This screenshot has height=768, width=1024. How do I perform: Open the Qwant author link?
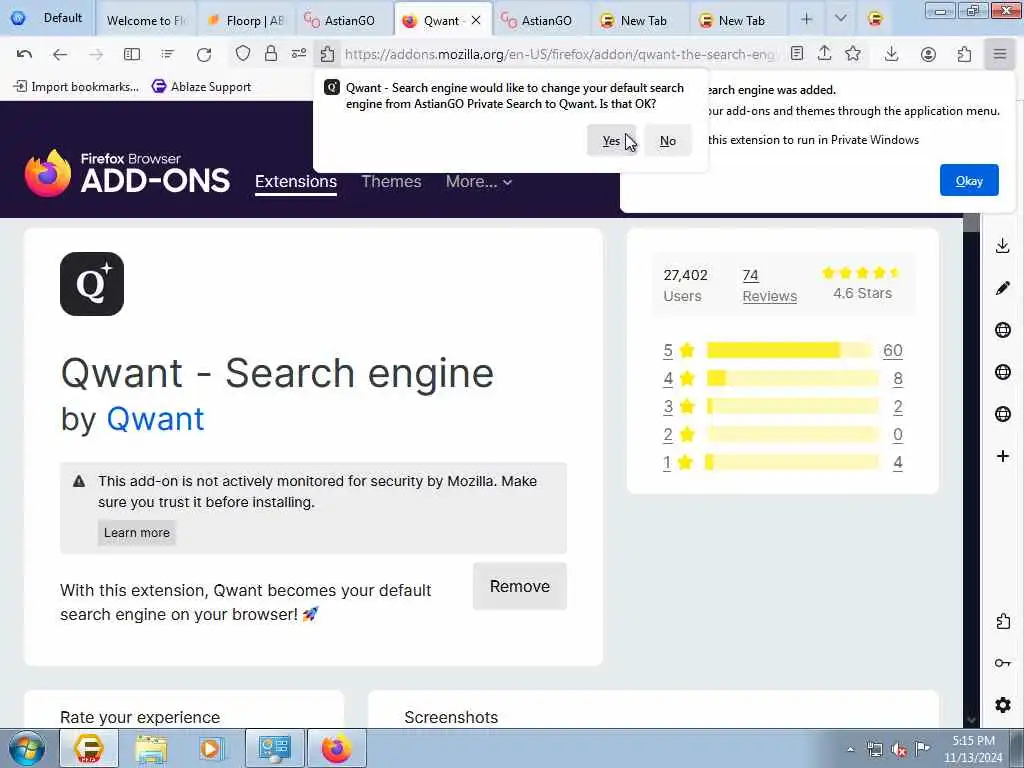tap(155, 419)
